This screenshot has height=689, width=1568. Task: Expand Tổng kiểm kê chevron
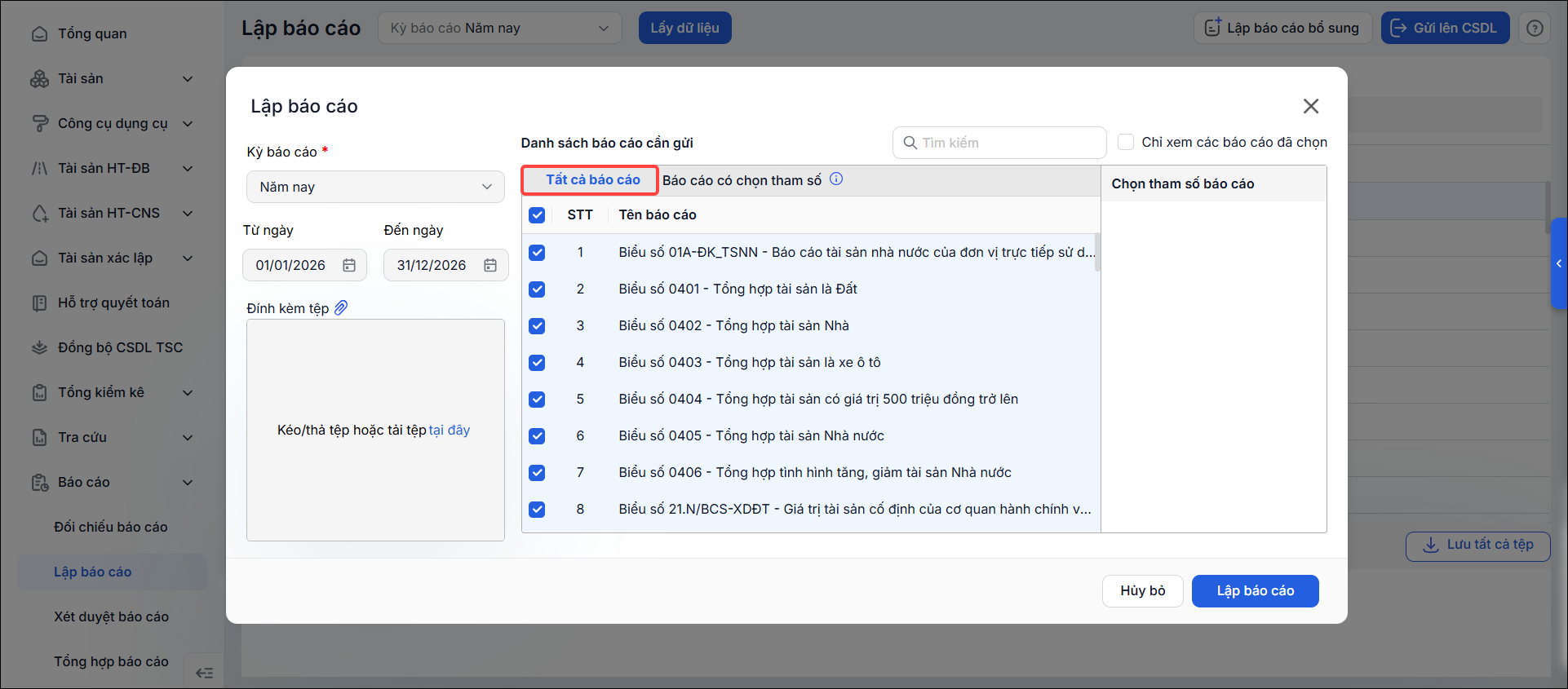pos(188,393)
